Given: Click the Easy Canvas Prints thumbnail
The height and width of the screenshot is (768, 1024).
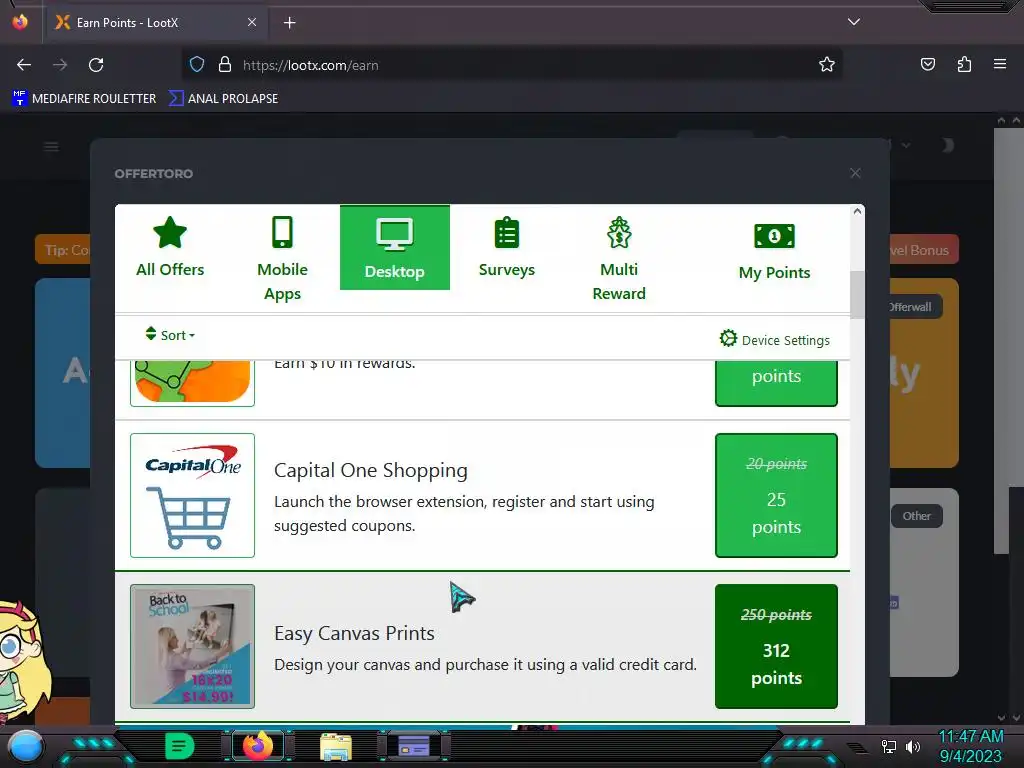Looking at the screenshot, I should tap(192, 646).
